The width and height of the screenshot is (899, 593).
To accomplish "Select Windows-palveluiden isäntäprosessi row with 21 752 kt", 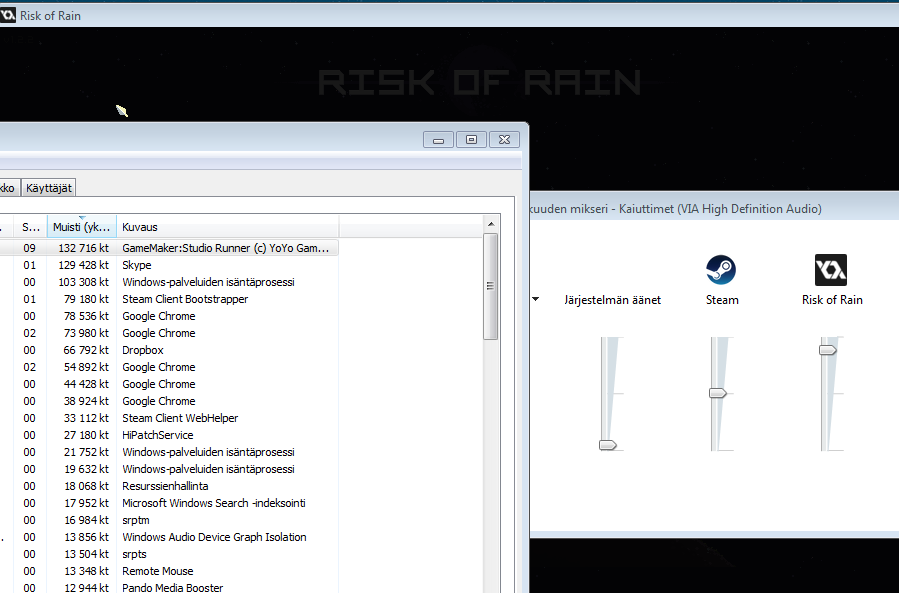I will click(x=169, y=452).
